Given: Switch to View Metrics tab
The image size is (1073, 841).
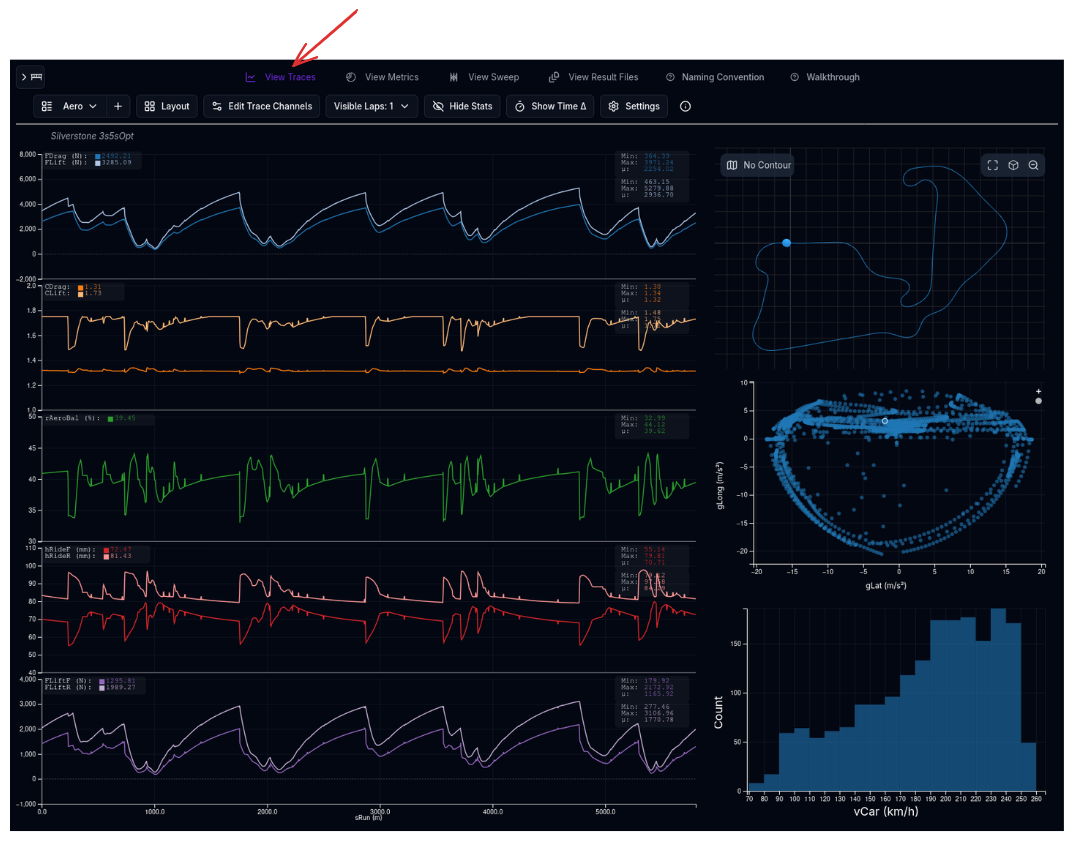Looking at the screenshot, I should [383, 77].
